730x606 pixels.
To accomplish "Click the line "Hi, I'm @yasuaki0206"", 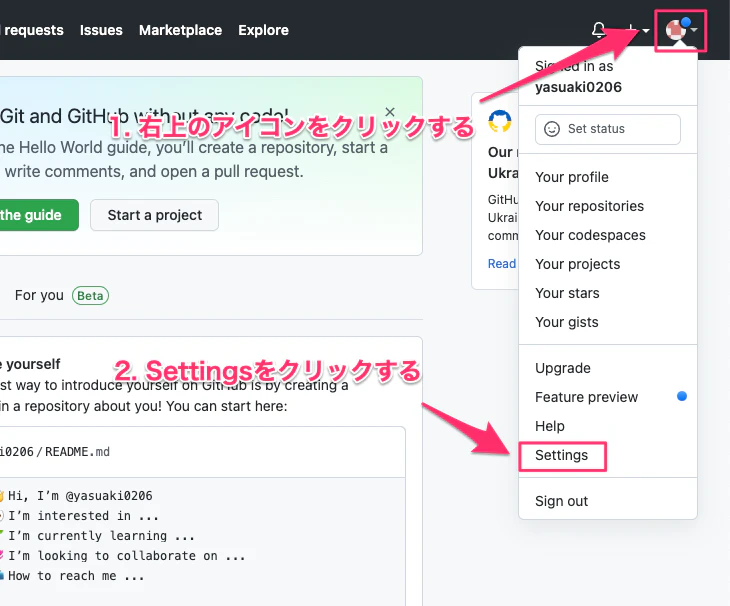I will (80, 496).
